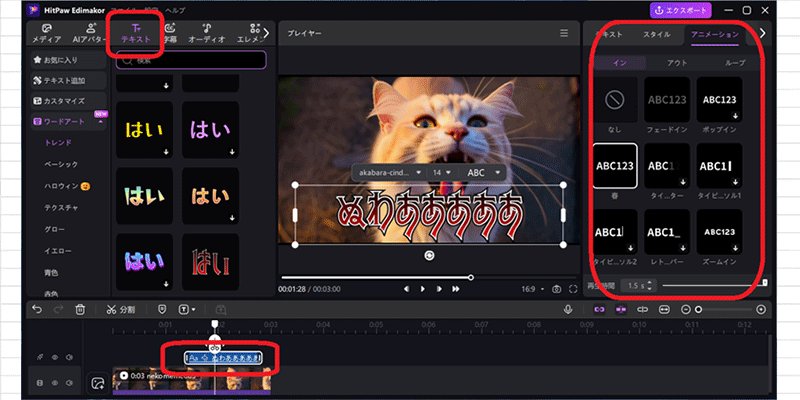Select the グロー glow subcategory
Screen dimensions: 800x400
click(x=55, y=230)
